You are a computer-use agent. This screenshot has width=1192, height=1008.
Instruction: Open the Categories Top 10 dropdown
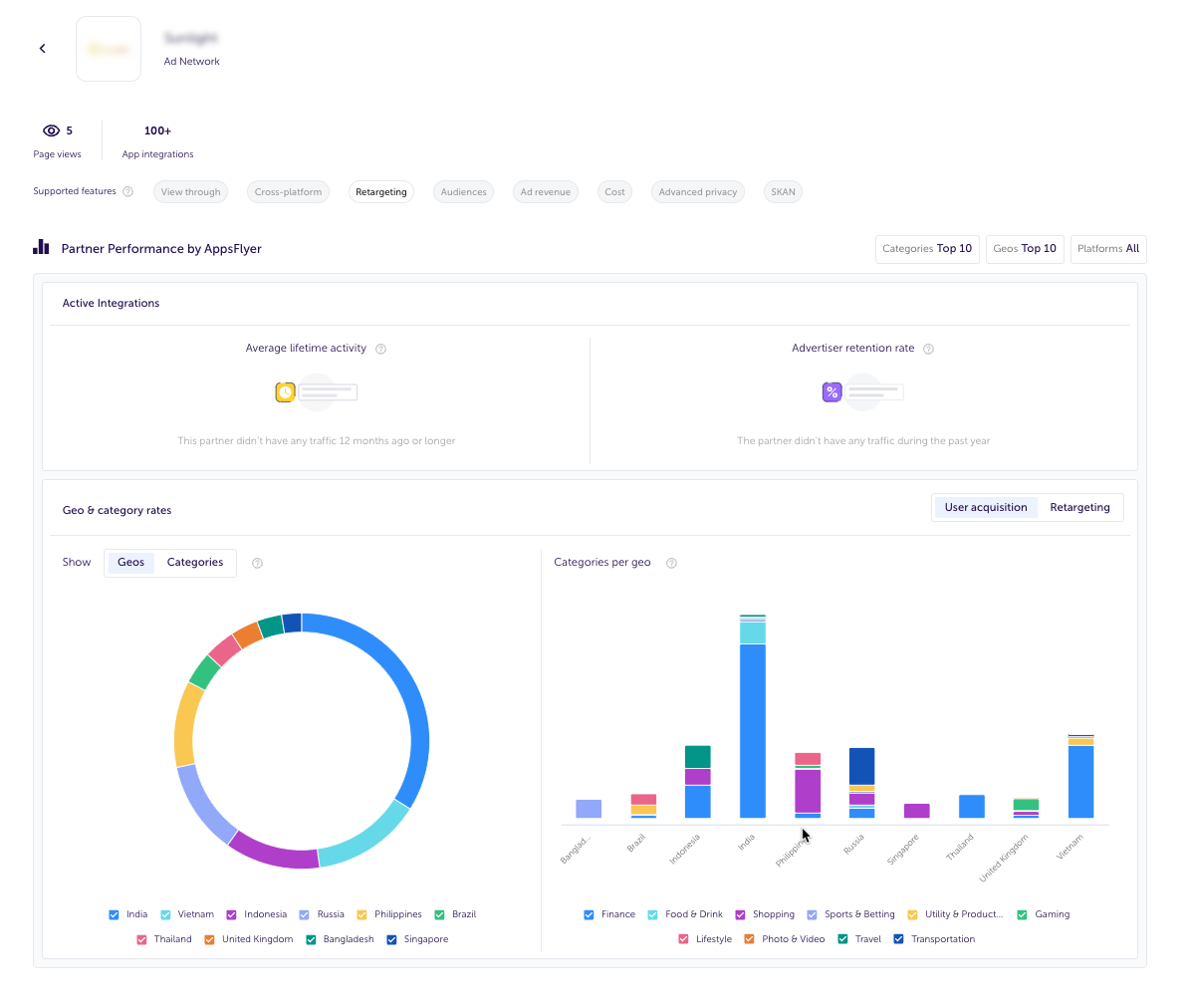[x=926, y=249]
